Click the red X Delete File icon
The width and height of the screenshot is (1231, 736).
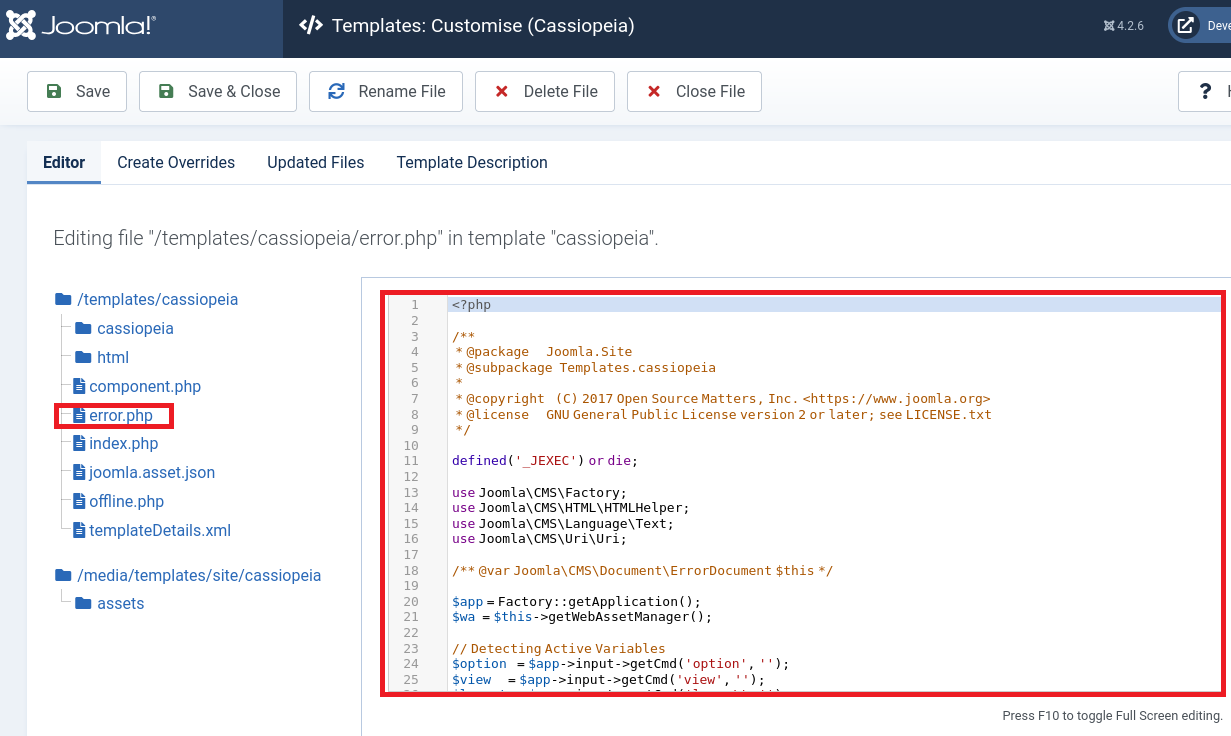coord(502,91)
